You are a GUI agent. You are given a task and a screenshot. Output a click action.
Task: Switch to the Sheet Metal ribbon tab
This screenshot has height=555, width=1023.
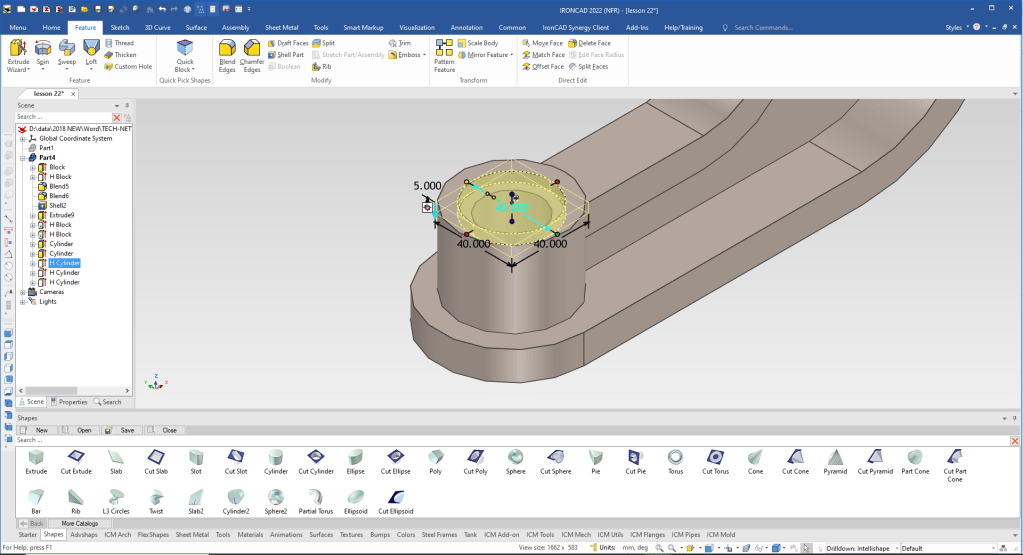tap(283, 28)
